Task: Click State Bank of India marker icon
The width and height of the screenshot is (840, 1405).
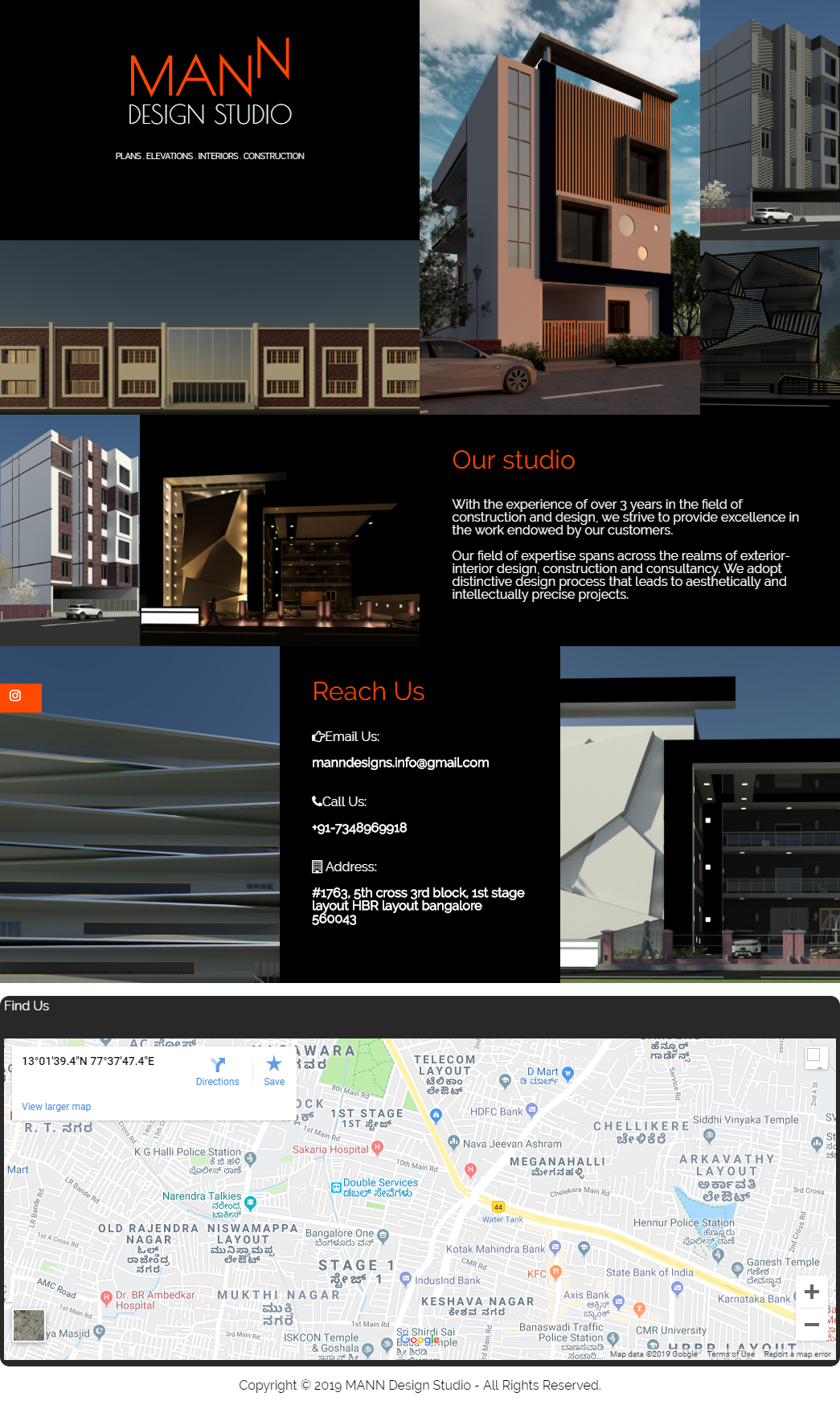Action: pos(678,1288)
